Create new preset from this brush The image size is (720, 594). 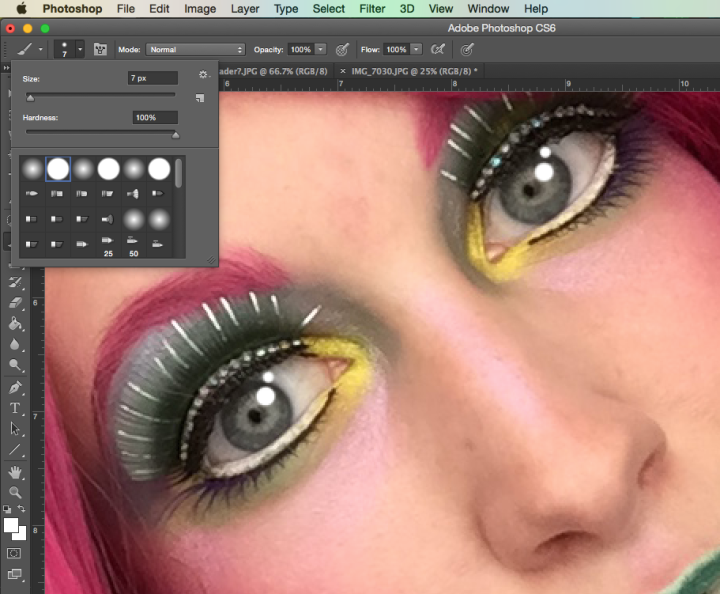pos(200,98)
